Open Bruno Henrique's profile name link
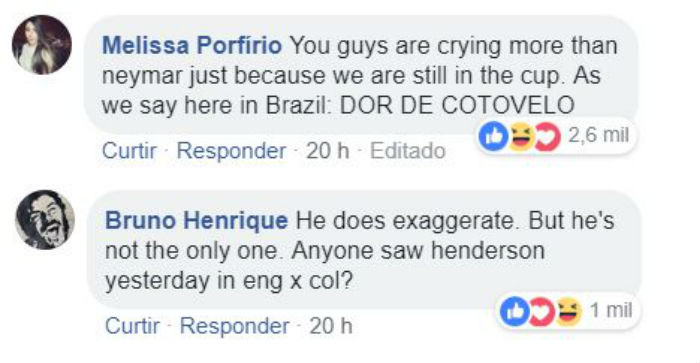700x363 pixels. click(196, 220)
